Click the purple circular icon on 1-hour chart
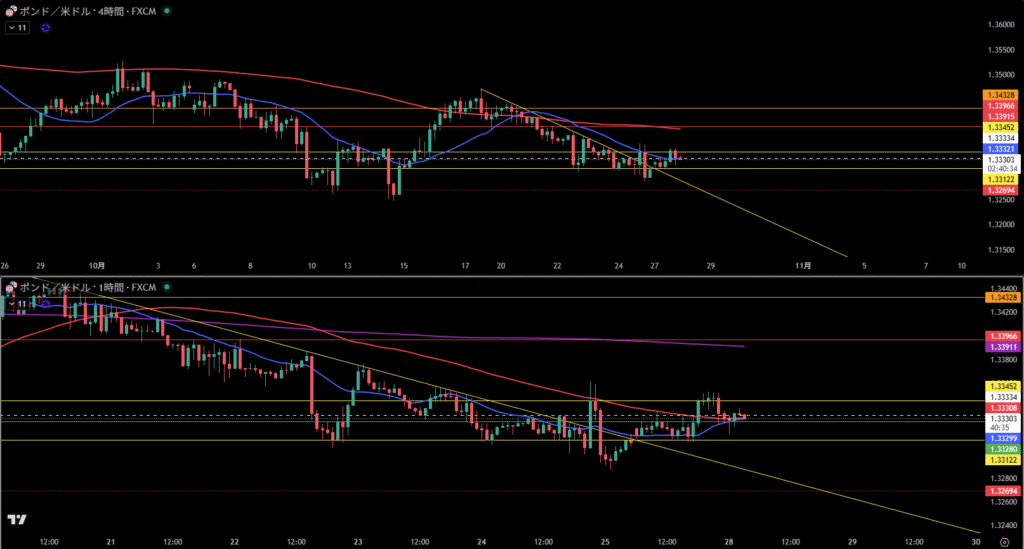 coord(46,303)
